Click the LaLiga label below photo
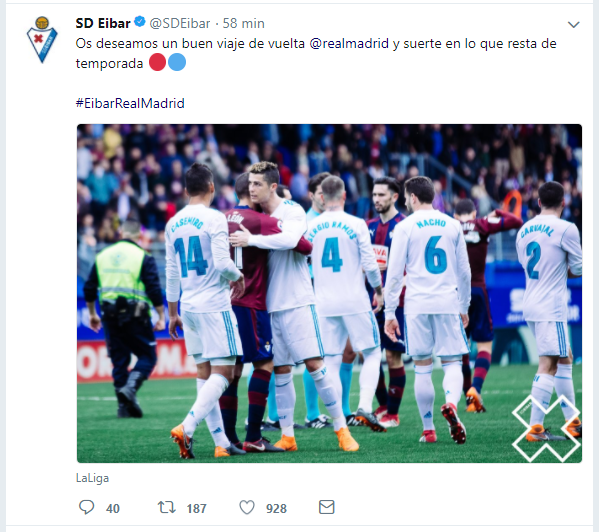The width and height of the screenshot is (599, 532). pyautogui.click(x=92, y=478)
